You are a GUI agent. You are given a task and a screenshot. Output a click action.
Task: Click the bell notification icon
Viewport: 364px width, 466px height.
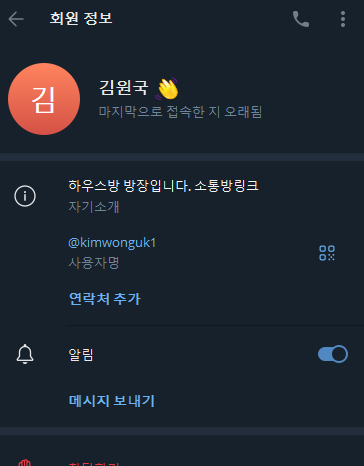pos(25,354)
